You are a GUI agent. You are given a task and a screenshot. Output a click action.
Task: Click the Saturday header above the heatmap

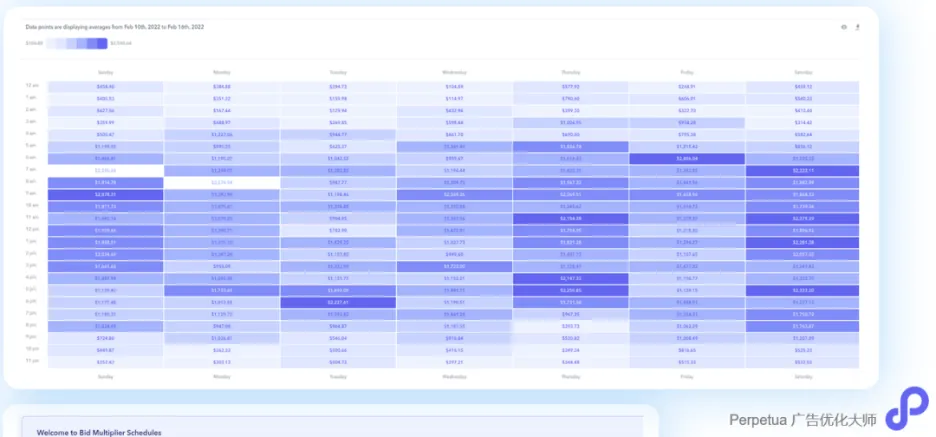point(803,72)
